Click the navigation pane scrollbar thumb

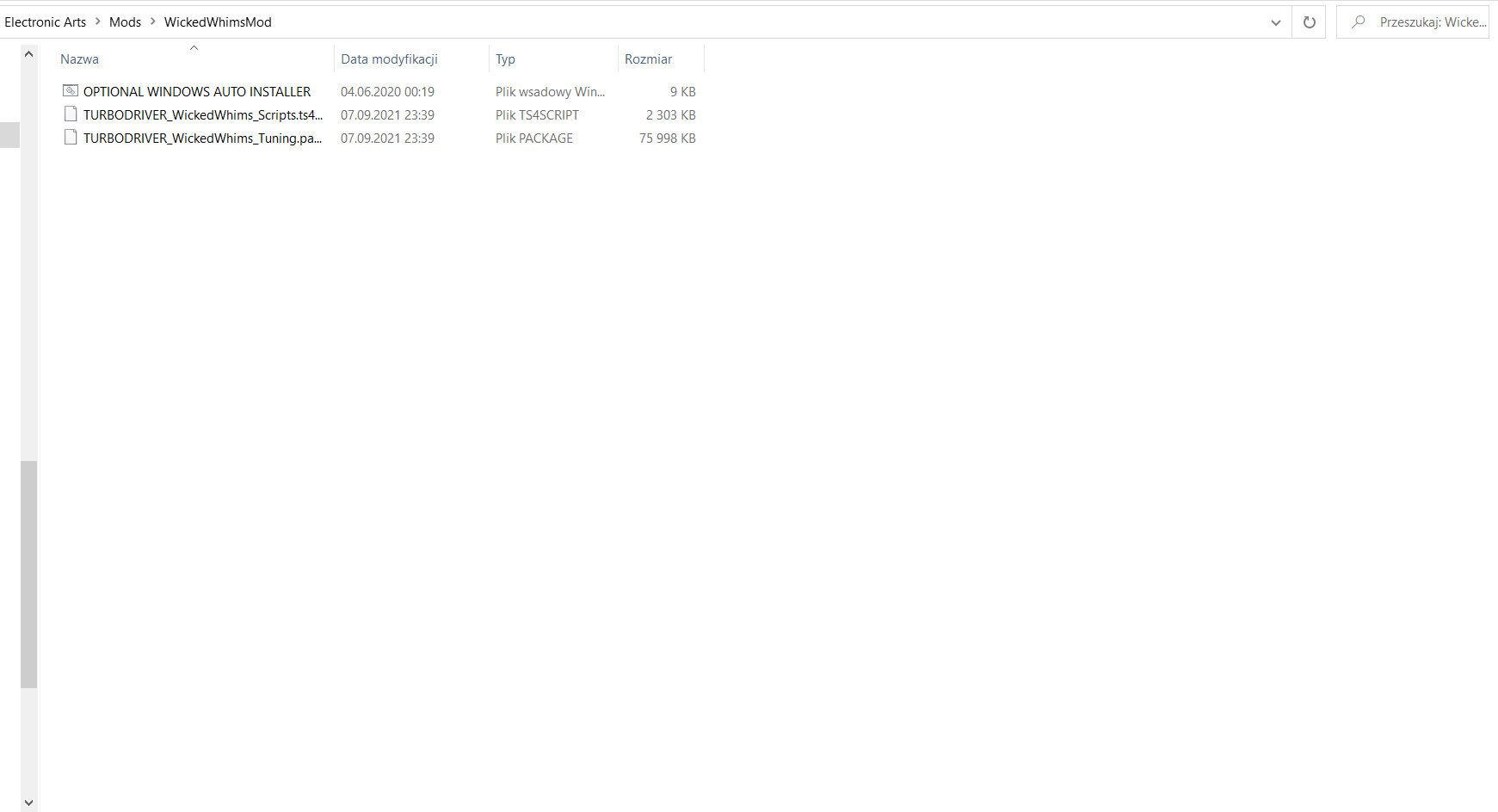coord(28,575)
